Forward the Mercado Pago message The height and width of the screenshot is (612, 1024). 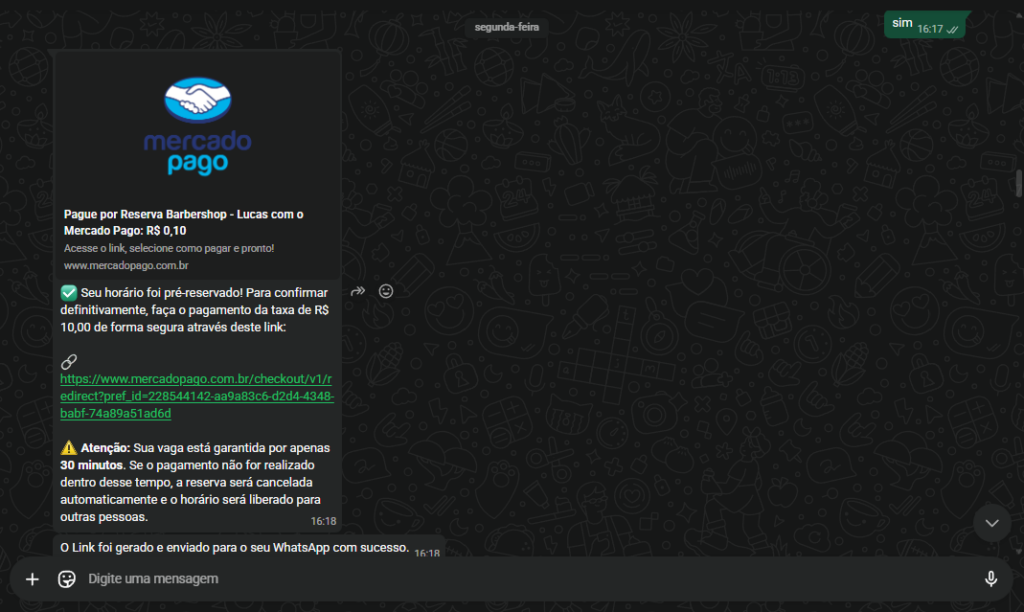[358, 291]
